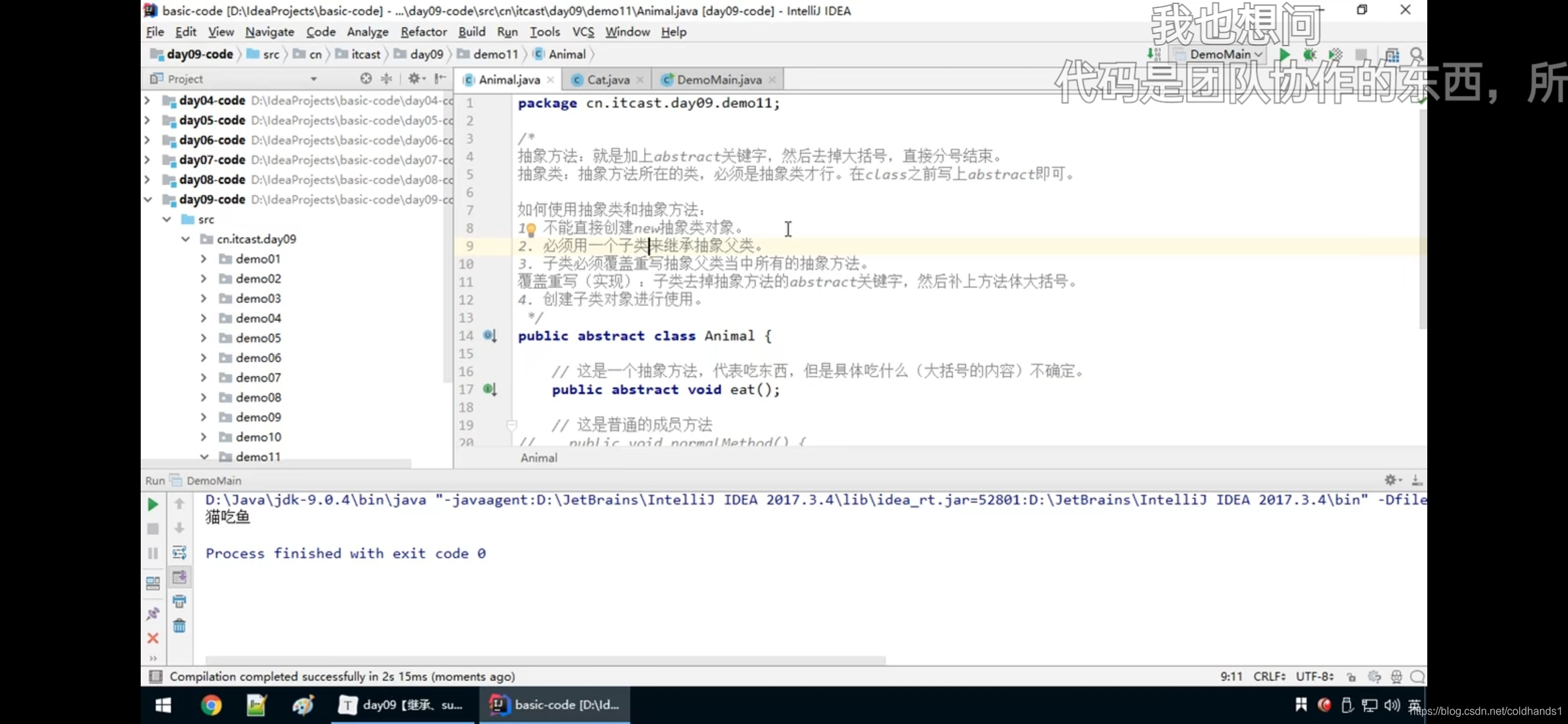Screen dimensions: 1568x724
Task: Pause output in the Run panel
Action: click(x=153, y=553)
